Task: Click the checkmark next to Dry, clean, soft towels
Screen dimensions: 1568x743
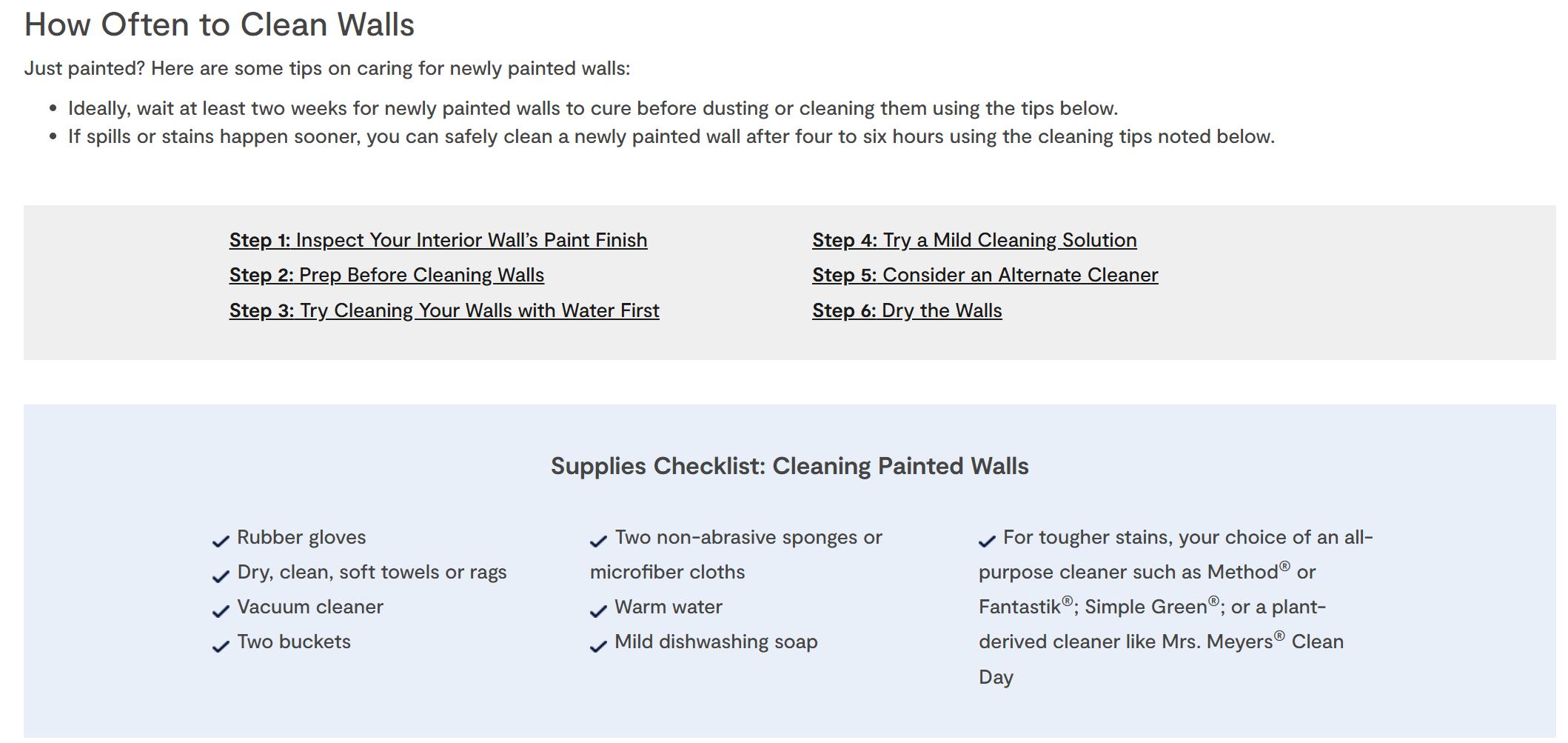Action: 221,576
